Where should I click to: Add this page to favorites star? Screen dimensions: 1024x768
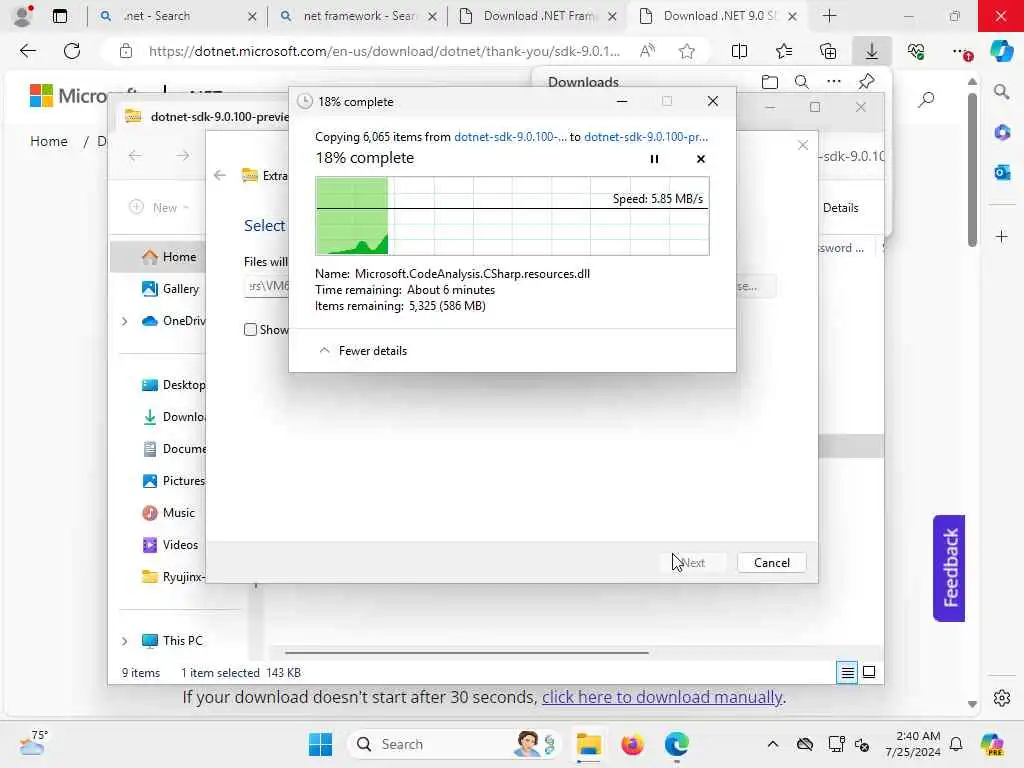click(x=686, y=51)
